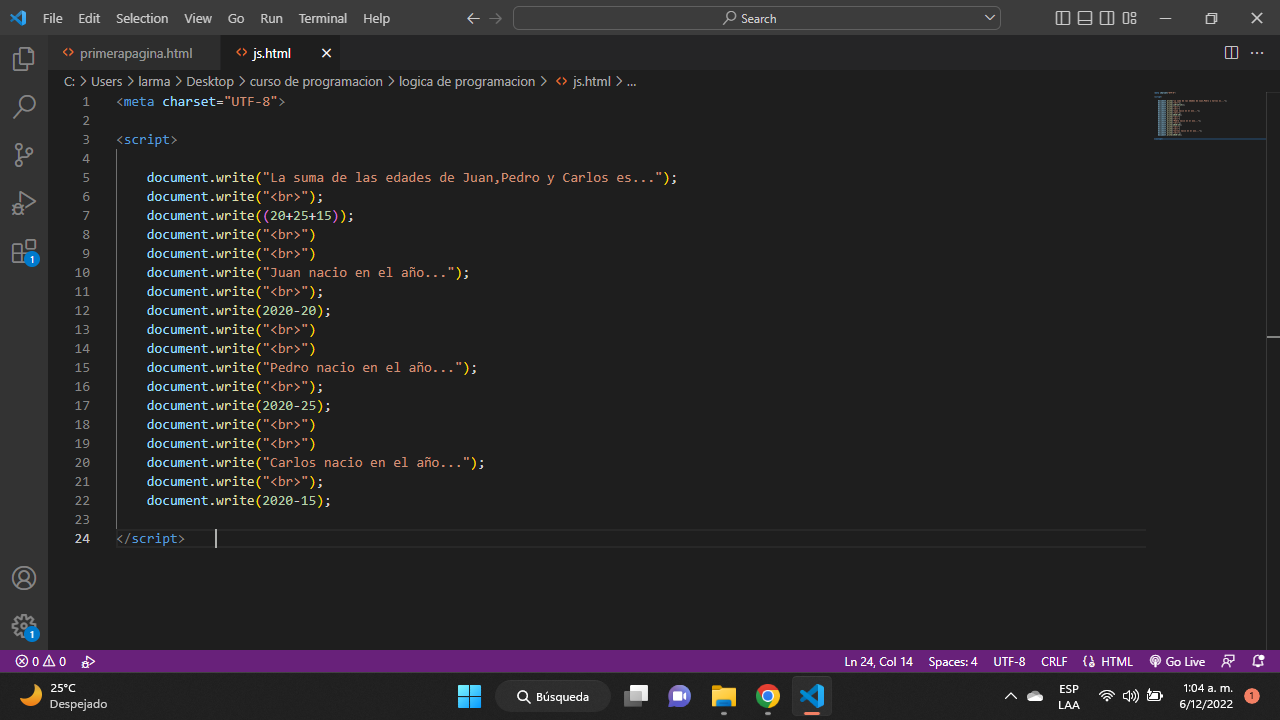Open the notifications bell
The height and width of the screenshot is (720, 1280).
point(1258,661)
